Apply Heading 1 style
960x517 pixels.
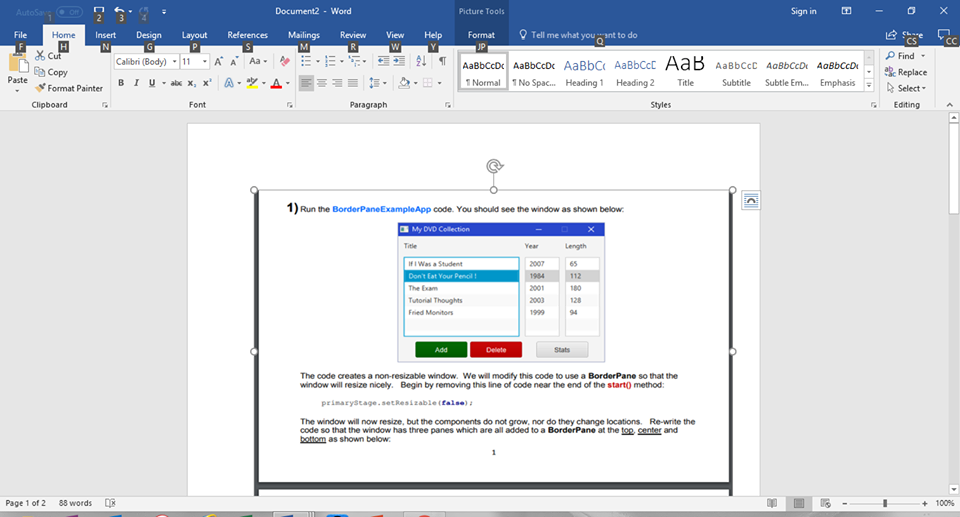[584, 72]
